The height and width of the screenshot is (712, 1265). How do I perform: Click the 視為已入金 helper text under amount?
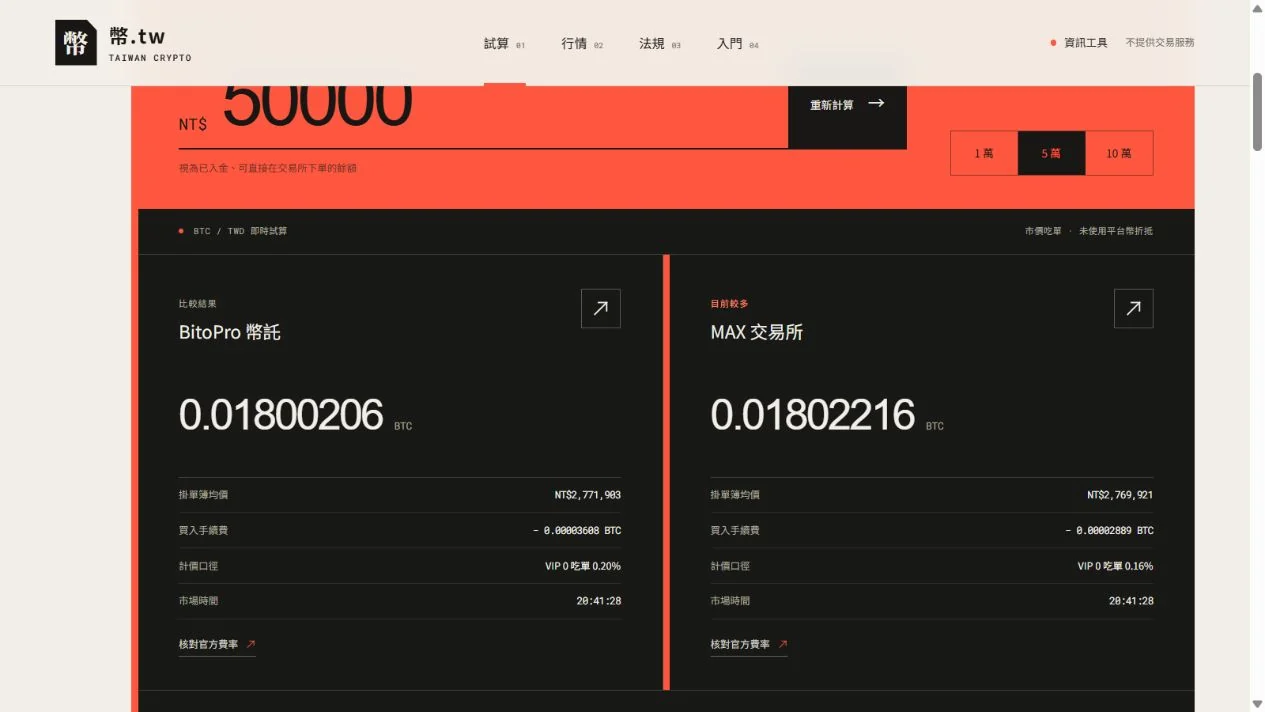[x=268, y=168]
